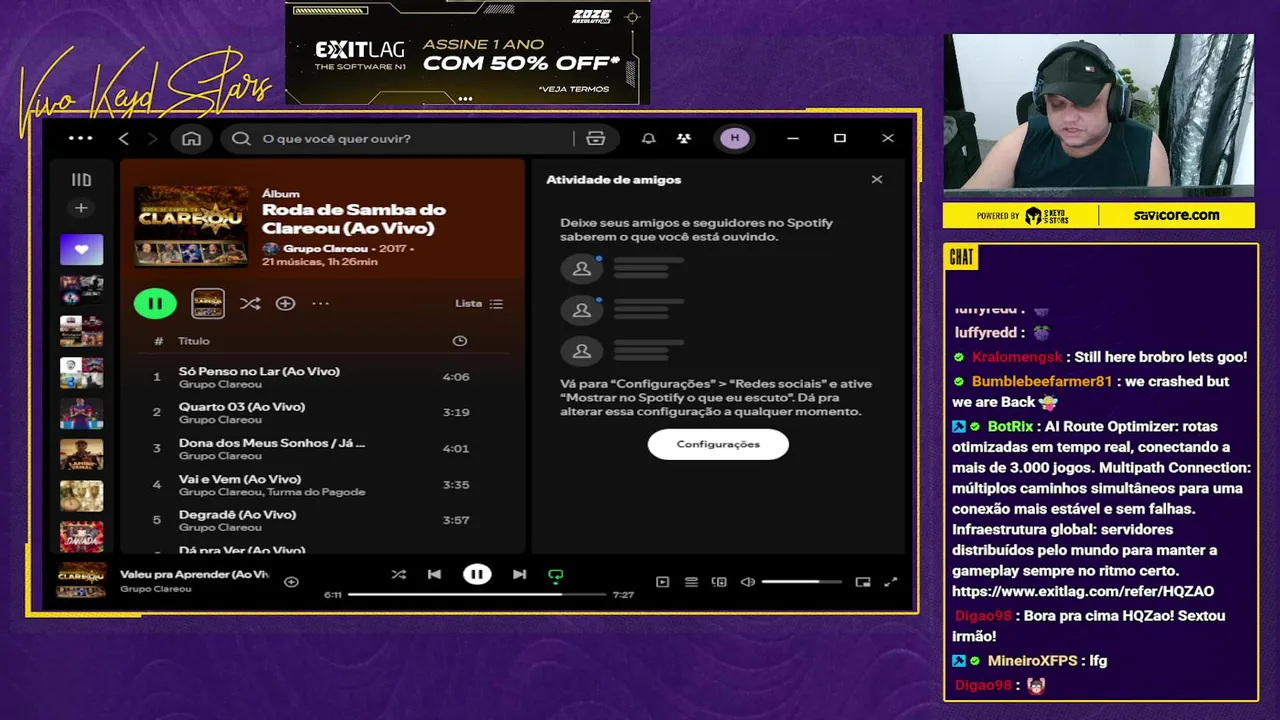The image size is (1280, 720).
Task: Click the first friend placeholder avatar
Action: tap(582, 269)
